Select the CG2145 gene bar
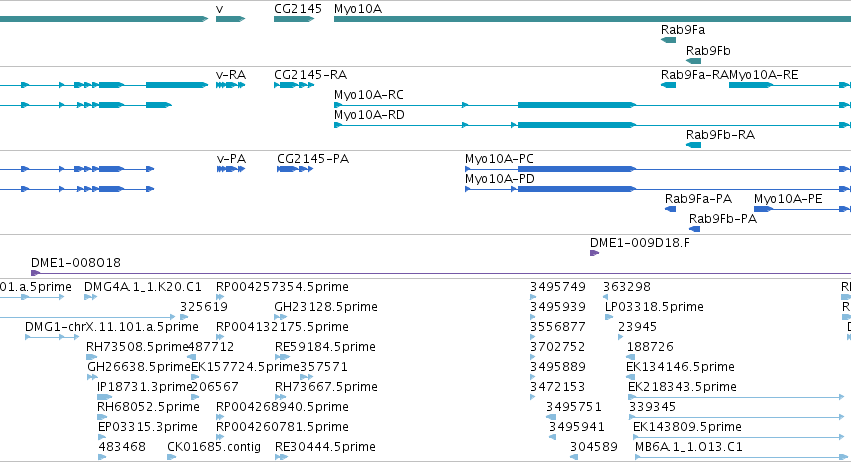Viewport: 851px width, 462px height. click(x=294, y=19)
